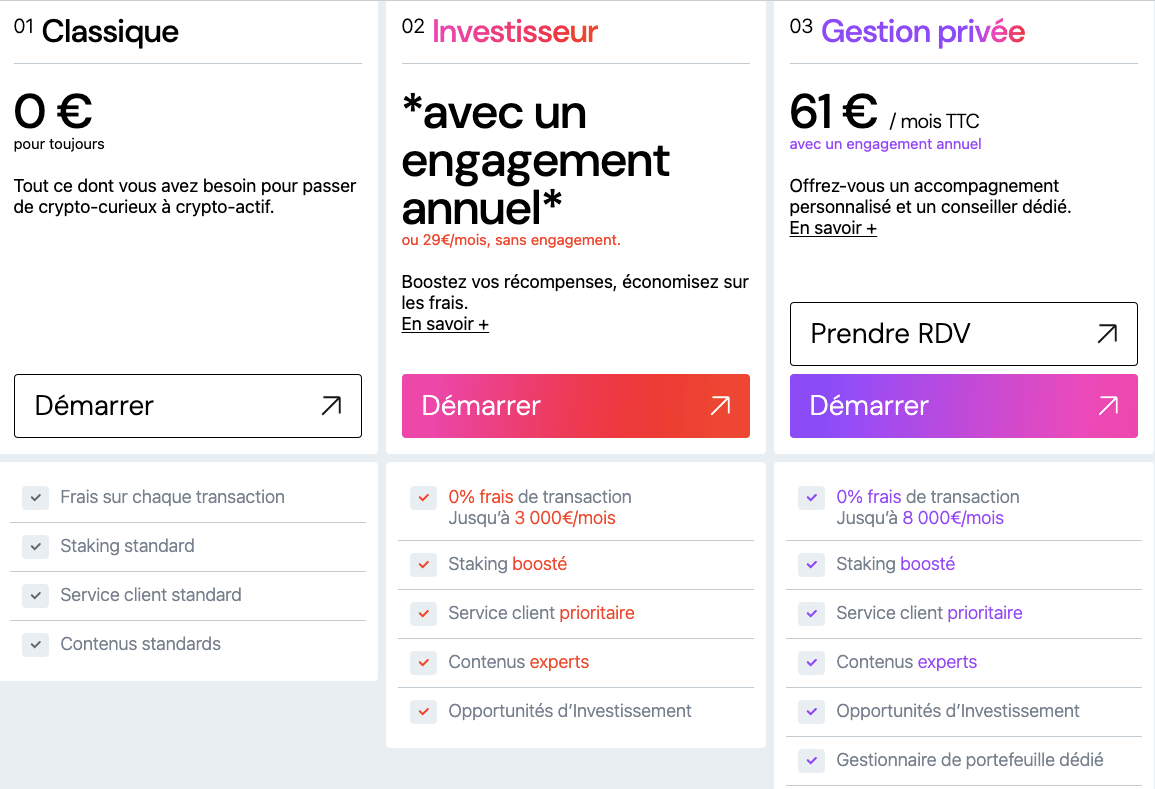Book an appointment with Prendre RDV
The height and width of the screenshot is (789, 1155).
[963, 334]
